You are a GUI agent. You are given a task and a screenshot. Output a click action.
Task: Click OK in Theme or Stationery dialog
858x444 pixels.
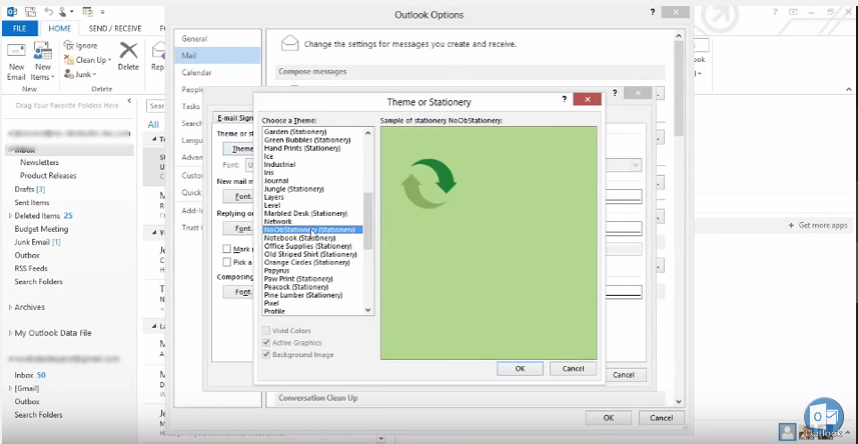pos(520,368)
